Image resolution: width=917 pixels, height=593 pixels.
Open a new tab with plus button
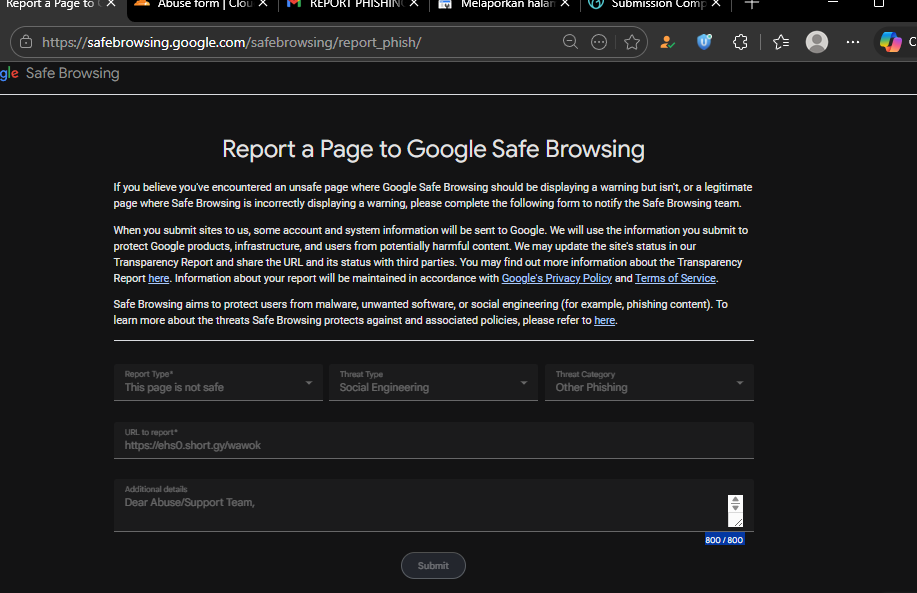pos(752,4)
